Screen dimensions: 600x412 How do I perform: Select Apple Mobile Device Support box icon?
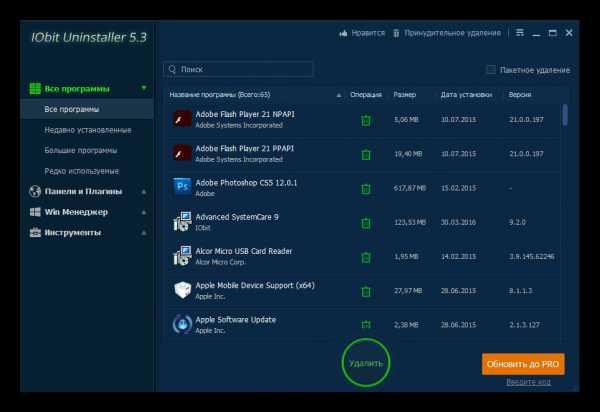(183, 290)
